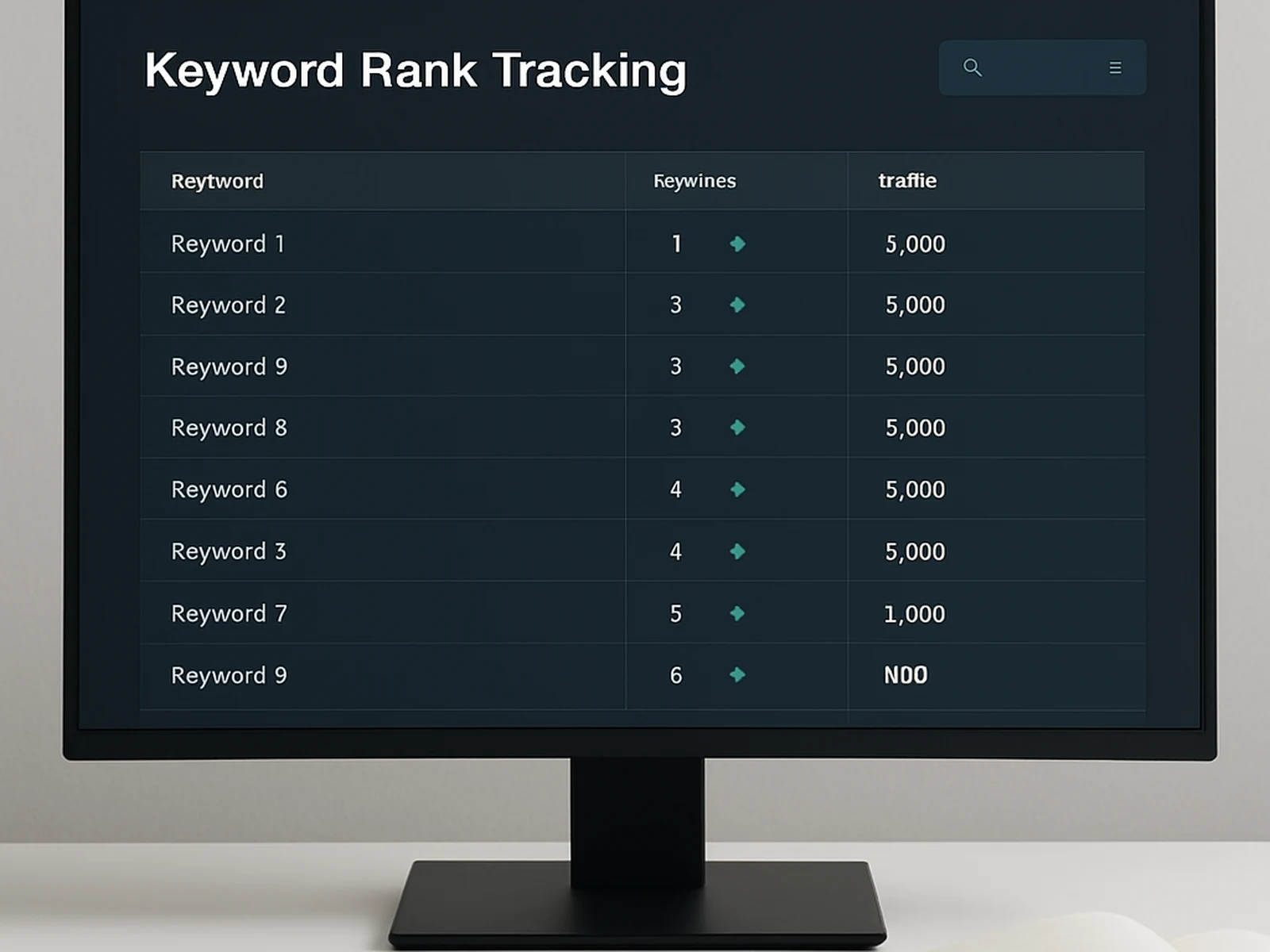Select the trend arrow on Reyword 7 row

click(x=737, y=612)
